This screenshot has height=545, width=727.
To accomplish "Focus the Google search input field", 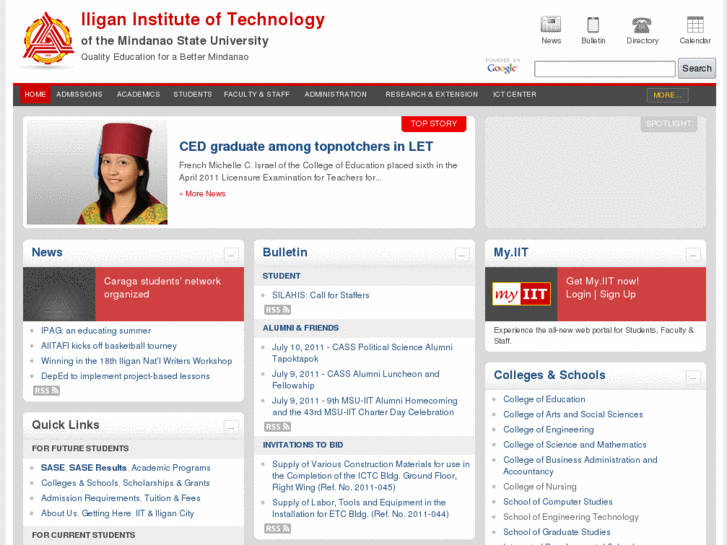I will 605,69.
